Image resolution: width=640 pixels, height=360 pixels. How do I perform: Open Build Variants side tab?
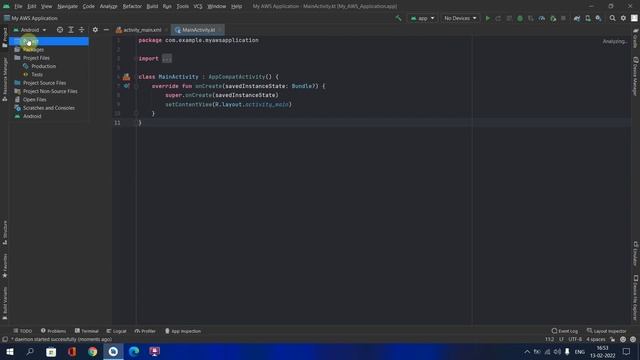click(5, 303)
